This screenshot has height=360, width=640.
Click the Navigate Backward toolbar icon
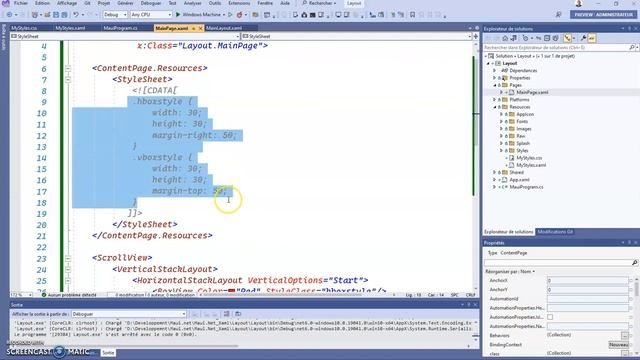coord(9,15)
